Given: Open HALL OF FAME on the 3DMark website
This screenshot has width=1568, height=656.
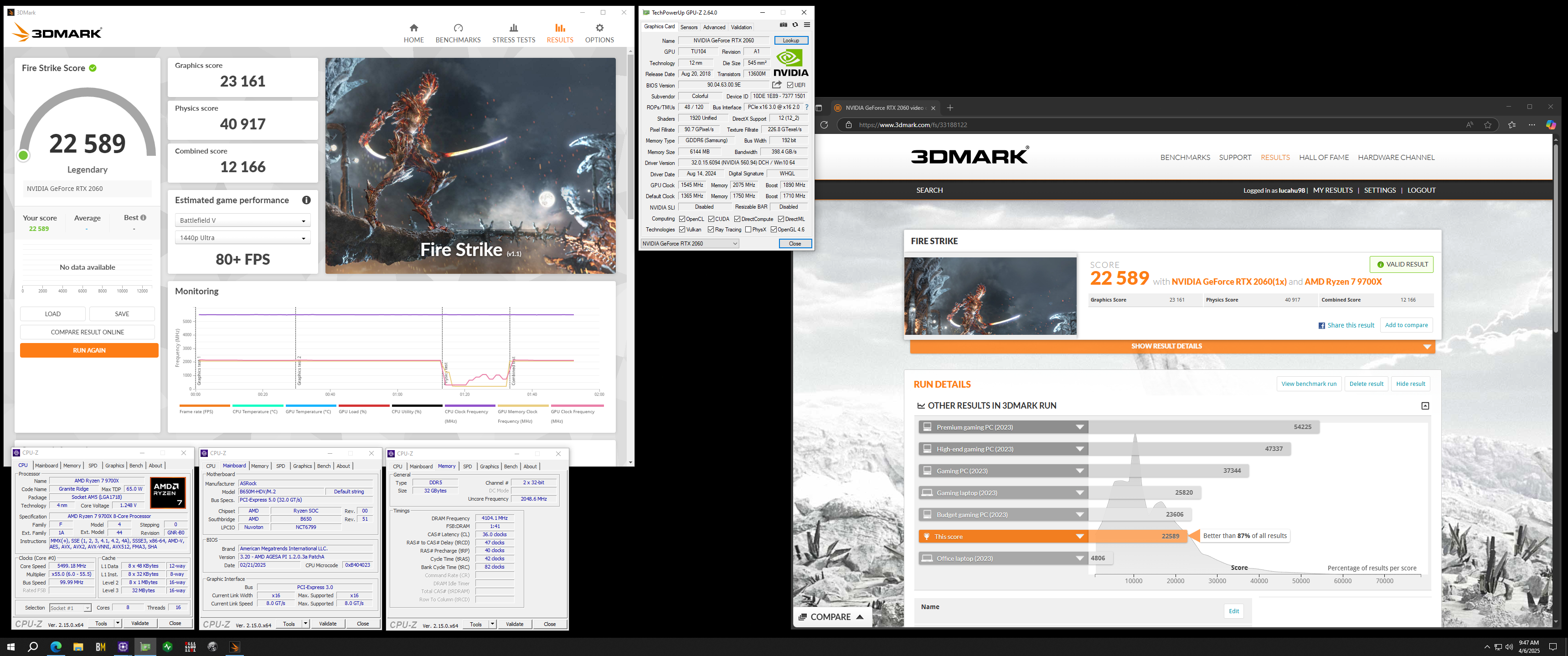Looking at the screenshot, I should coord(1323,158).
